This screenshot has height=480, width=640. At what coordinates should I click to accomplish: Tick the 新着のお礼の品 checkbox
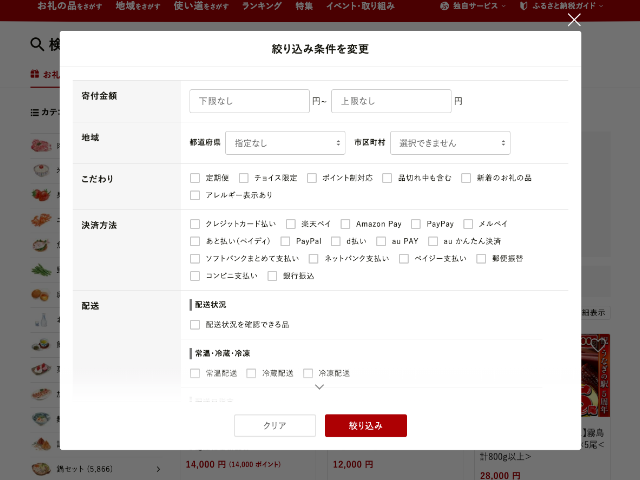(466, 178)
